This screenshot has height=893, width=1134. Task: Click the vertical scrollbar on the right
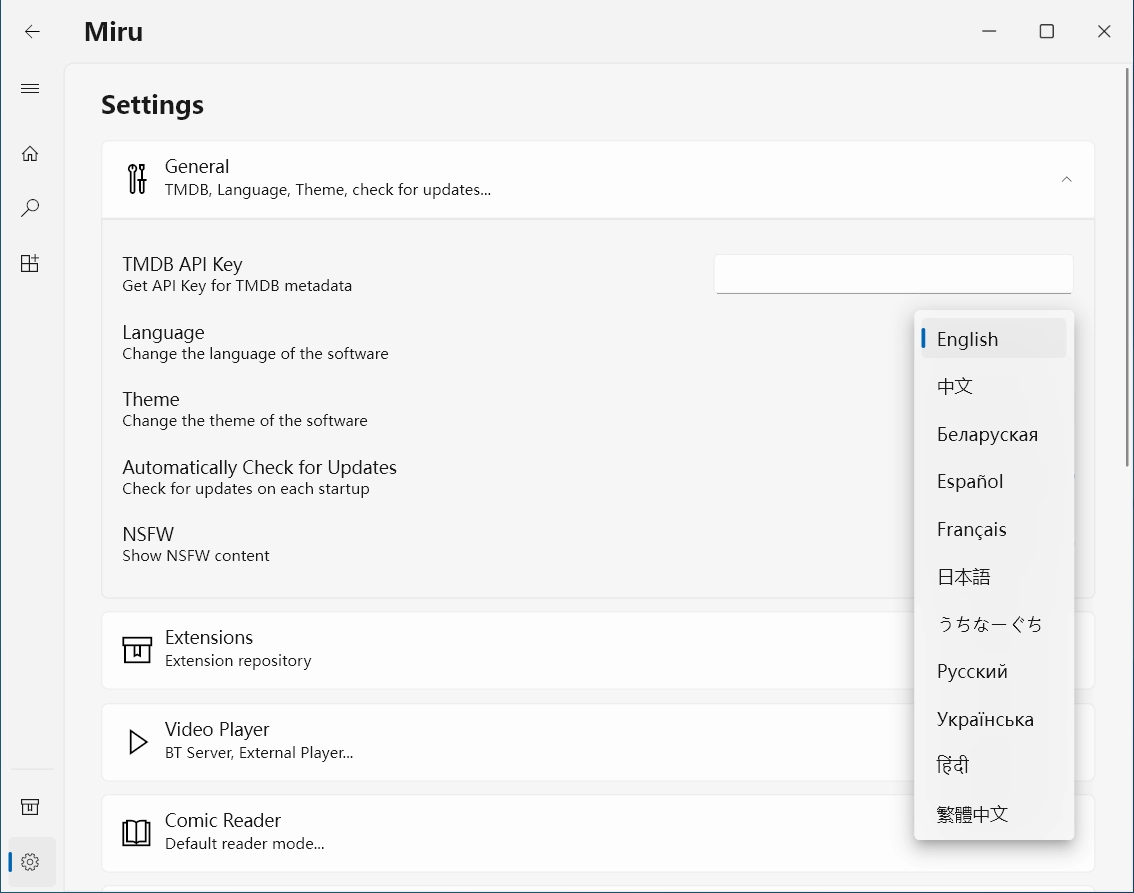pyautogui.click(x=1128, y=270)
